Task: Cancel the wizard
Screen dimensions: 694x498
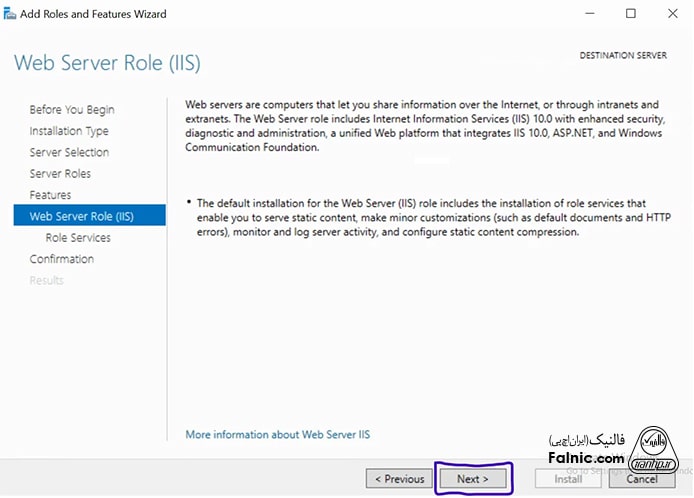Action: click(x=641, y=479)
